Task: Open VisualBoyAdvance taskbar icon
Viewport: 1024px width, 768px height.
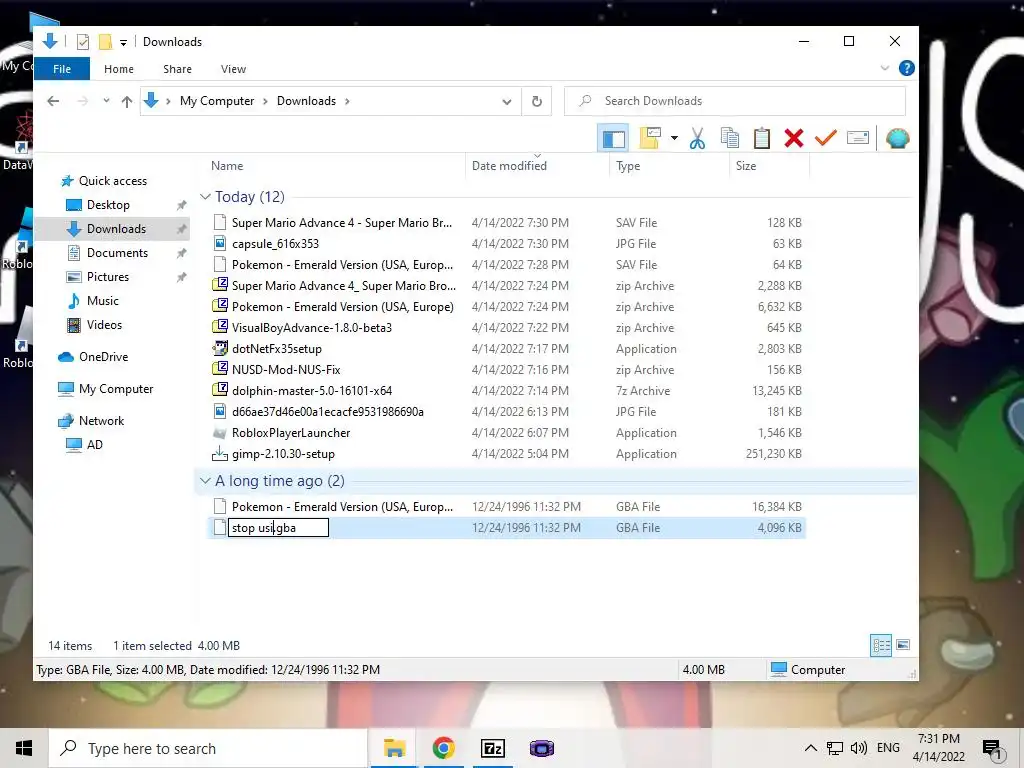Action: coord(541,748)
